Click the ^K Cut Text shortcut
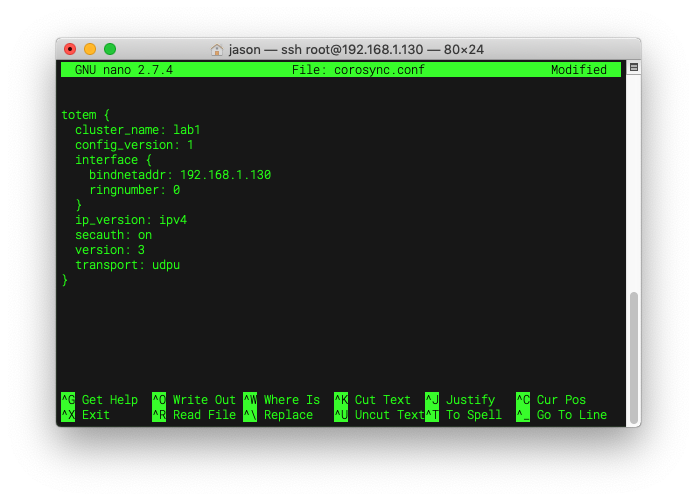Image resolution: width=697 pixels, height=501 pixels. [x=373, y=400]
